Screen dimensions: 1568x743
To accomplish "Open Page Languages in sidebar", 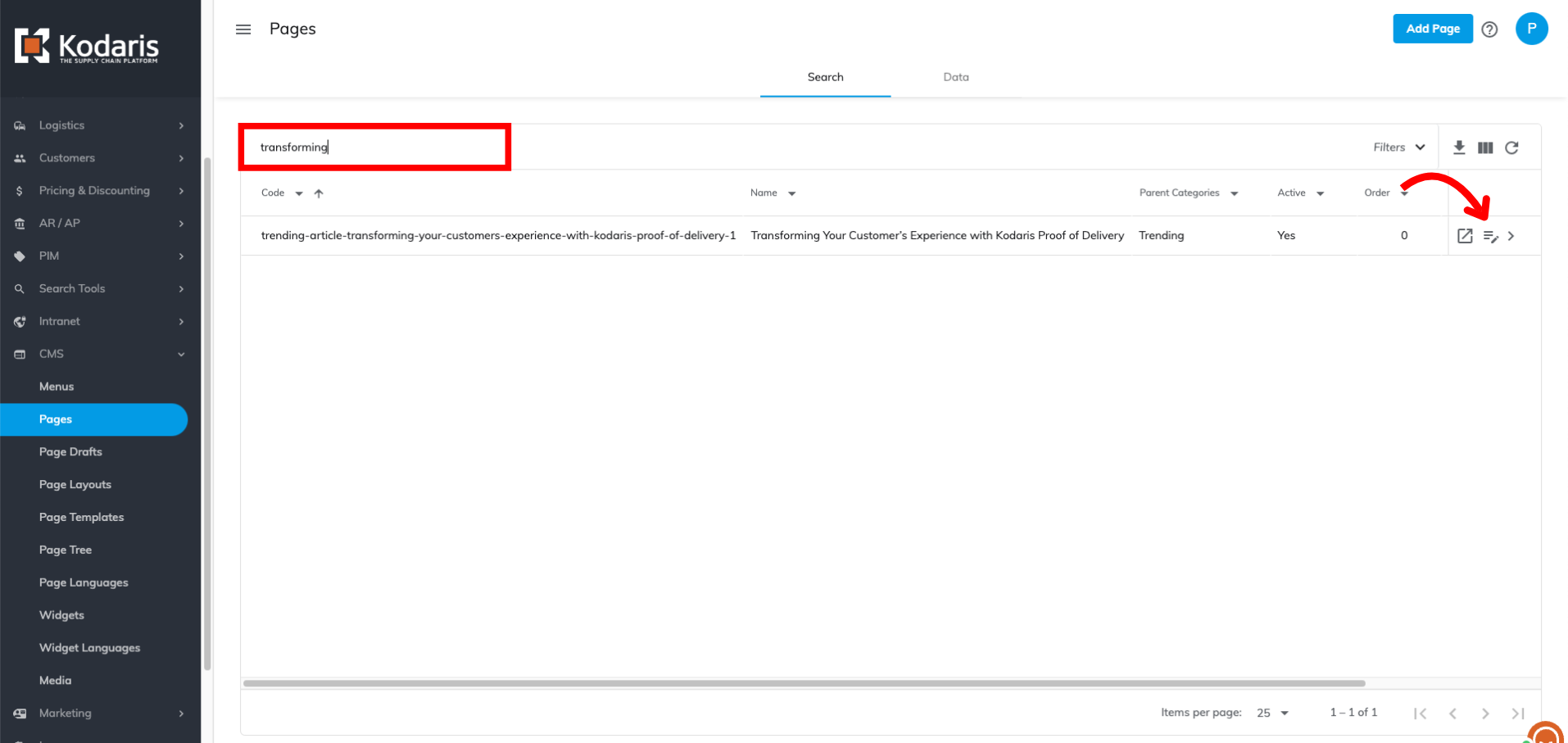I will pos(84,583).
